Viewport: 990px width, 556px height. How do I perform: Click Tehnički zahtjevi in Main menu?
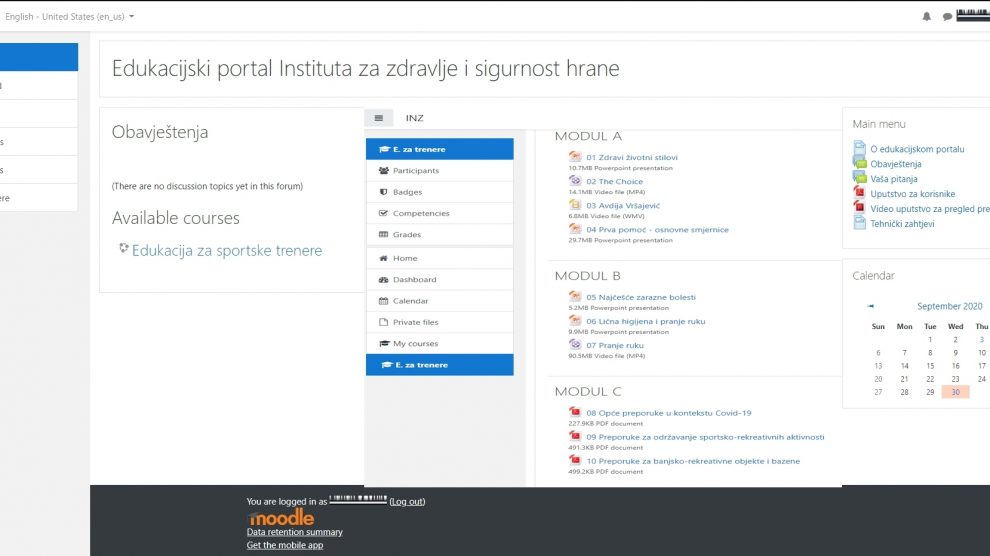click(x=902, y=224)
